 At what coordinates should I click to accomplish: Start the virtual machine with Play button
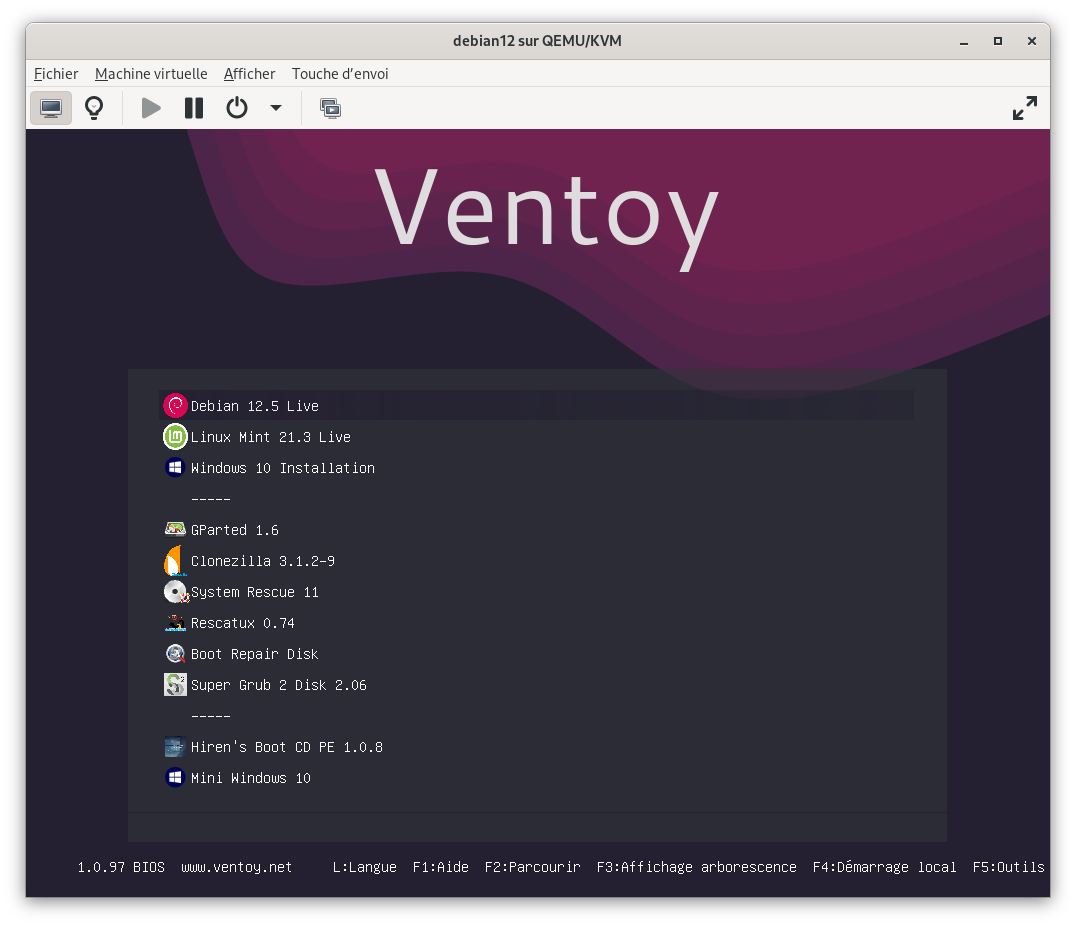(151, 108)
